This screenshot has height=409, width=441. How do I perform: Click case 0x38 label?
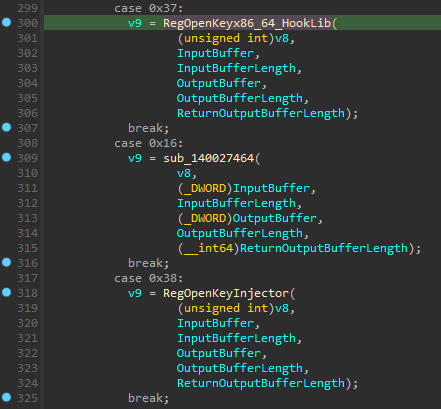[x=148, y=278]
